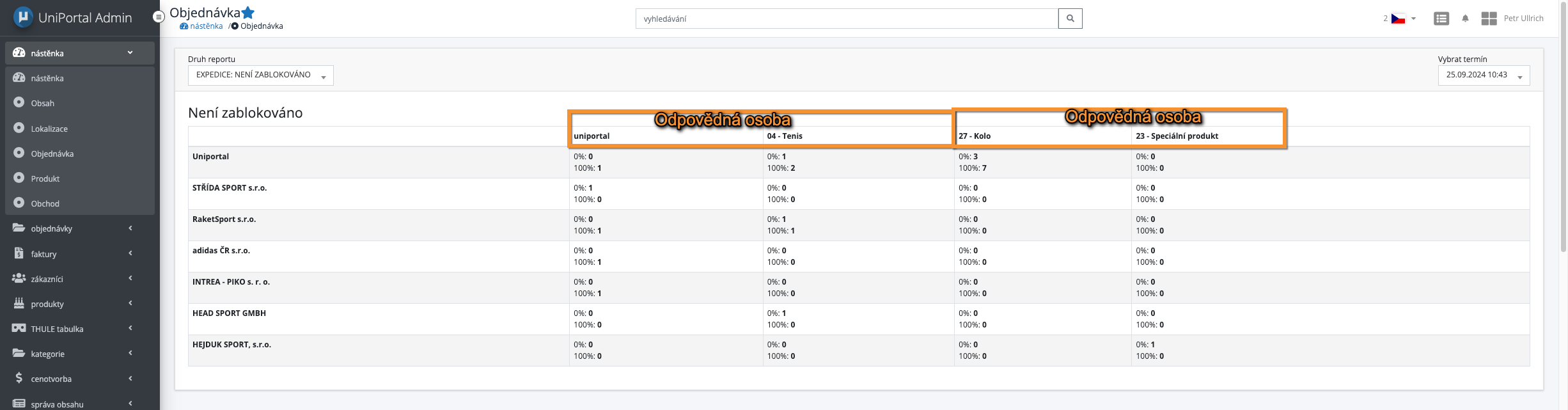The height and width of the screenshot is (410, 1568).
Task: Expand kategorie menu chevron
Action: (x=130, y=353)
